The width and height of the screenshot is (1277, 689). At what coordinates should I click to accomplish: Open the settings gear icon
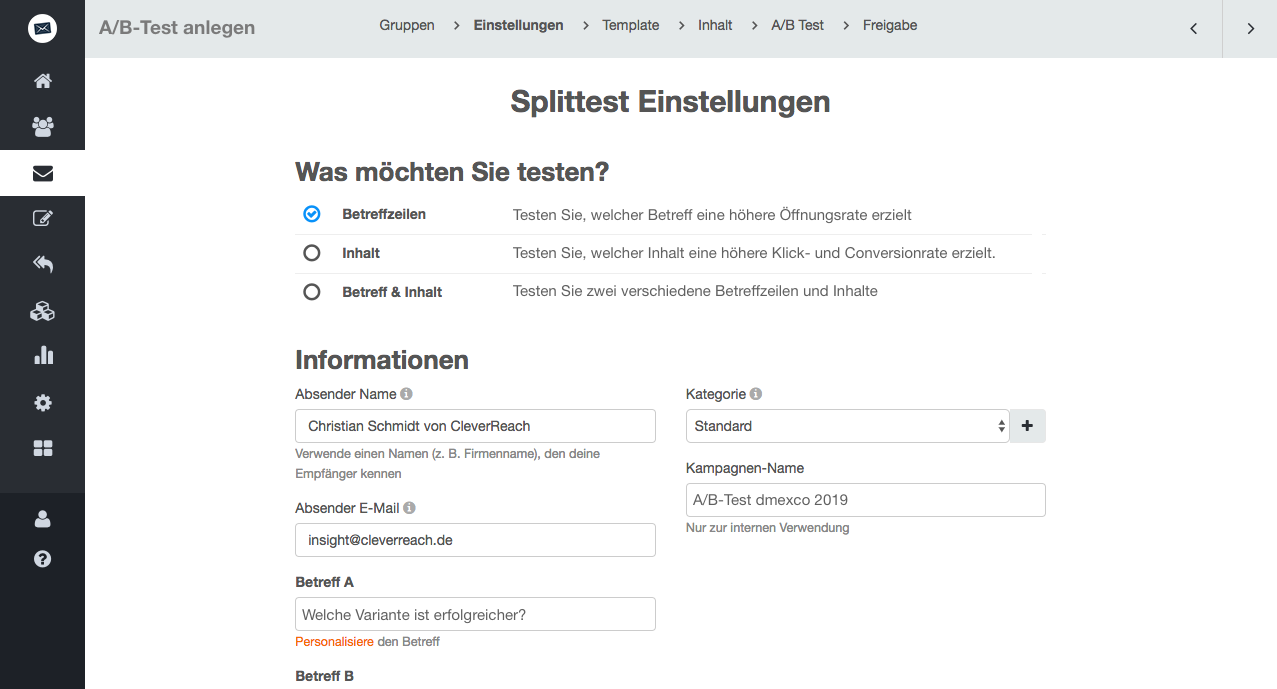(x=42, y=403)
